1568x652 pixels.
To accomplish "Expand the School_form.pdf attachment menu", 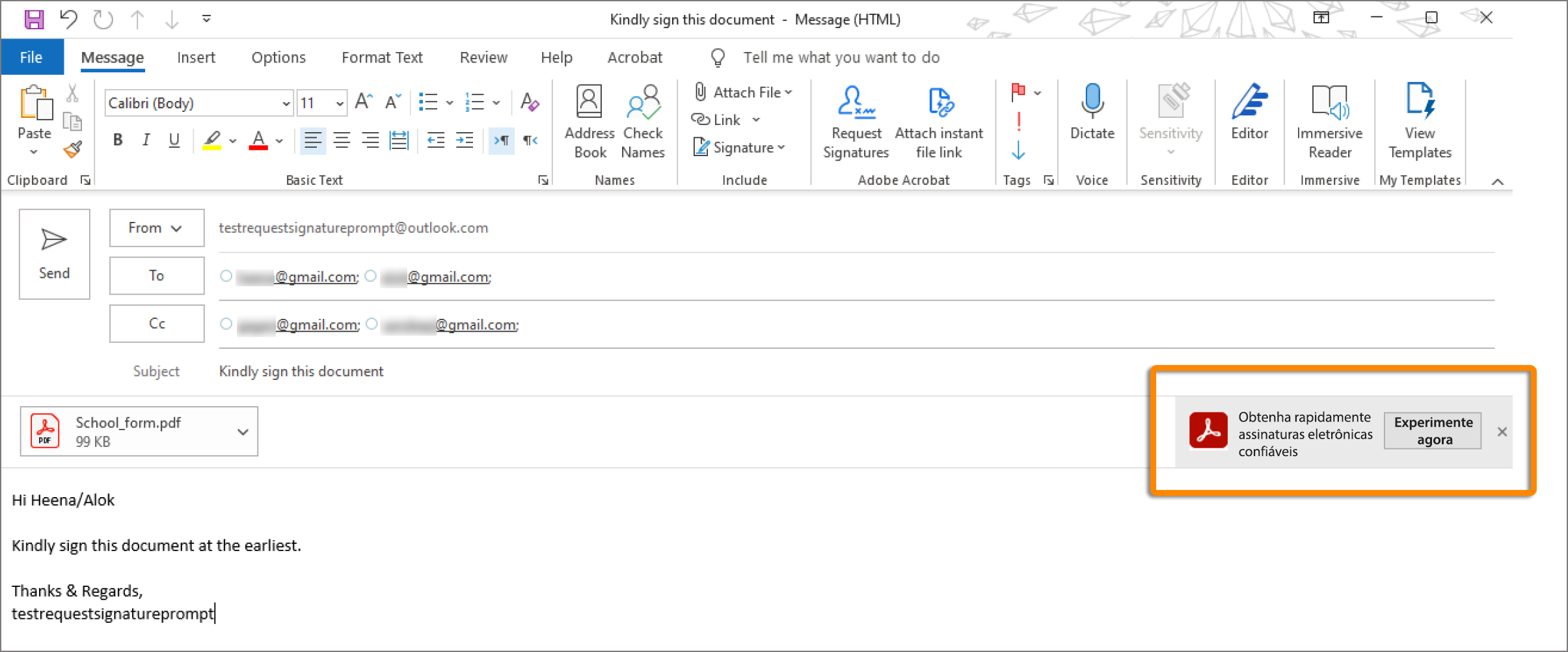I will coord(243,431).
